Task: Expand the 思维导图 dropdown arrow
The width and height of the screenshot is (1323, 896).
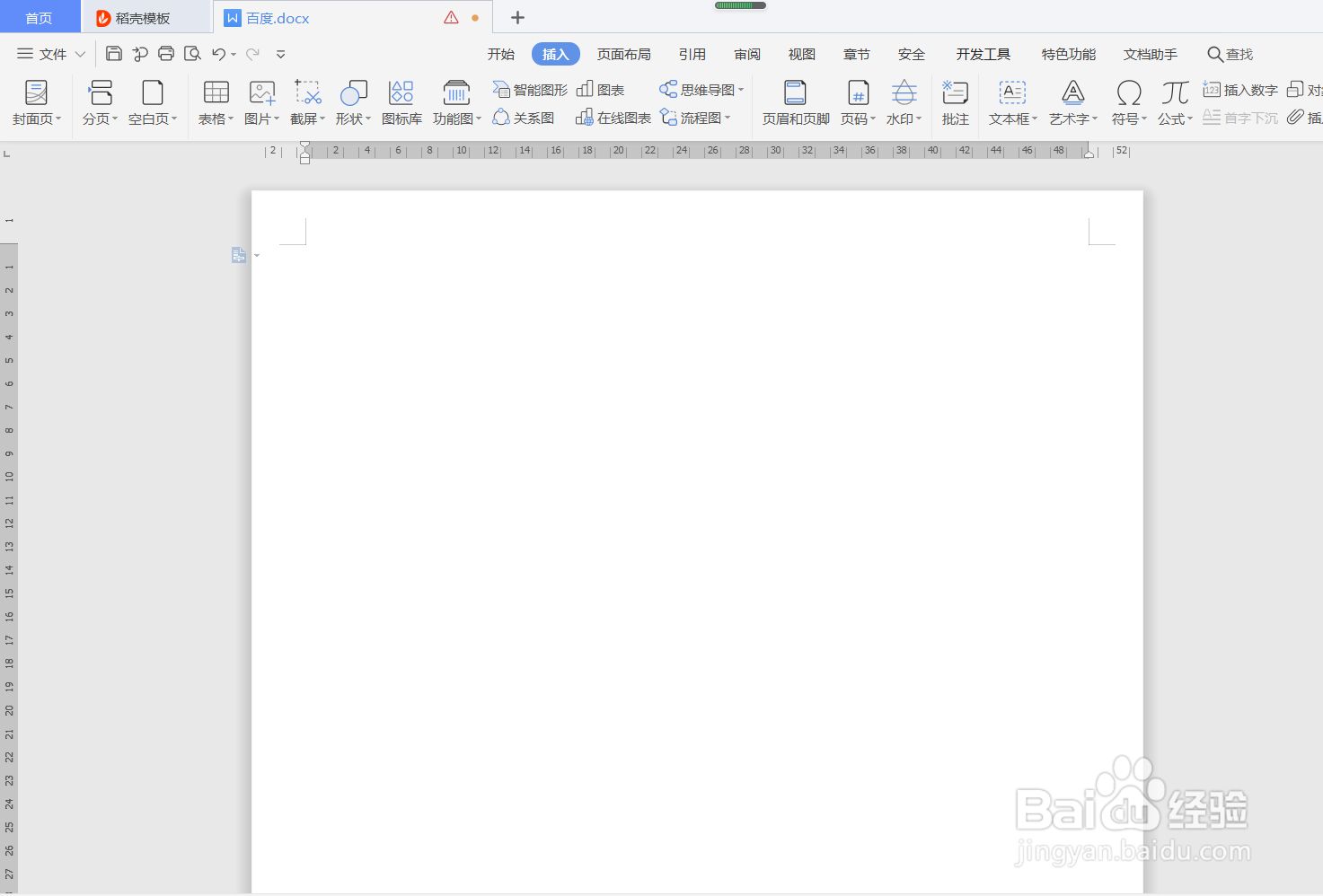Action: 741,90
